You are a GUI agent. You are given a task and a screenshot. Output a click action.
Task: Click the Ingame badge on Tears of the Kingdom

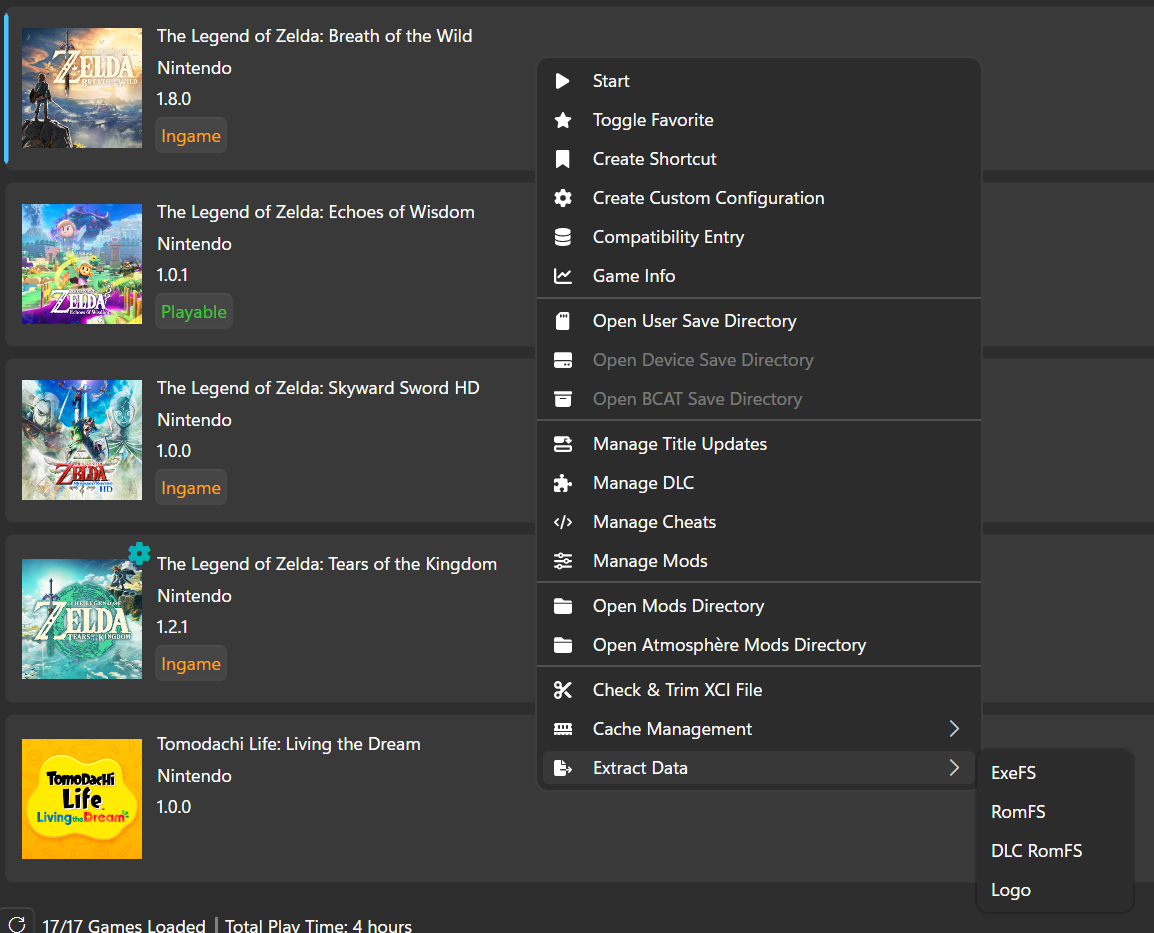(x=191, y=663)
